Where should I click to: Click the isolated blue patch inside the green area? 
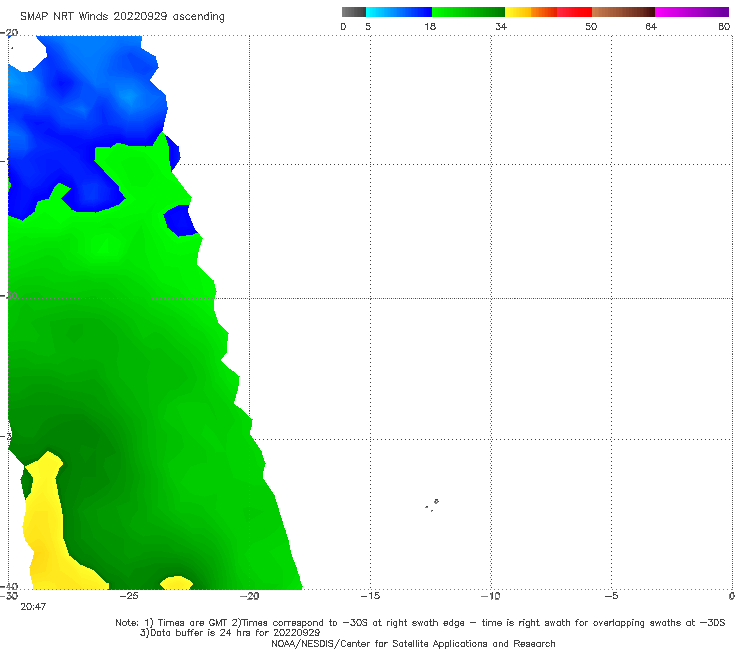tap(180, 220)
